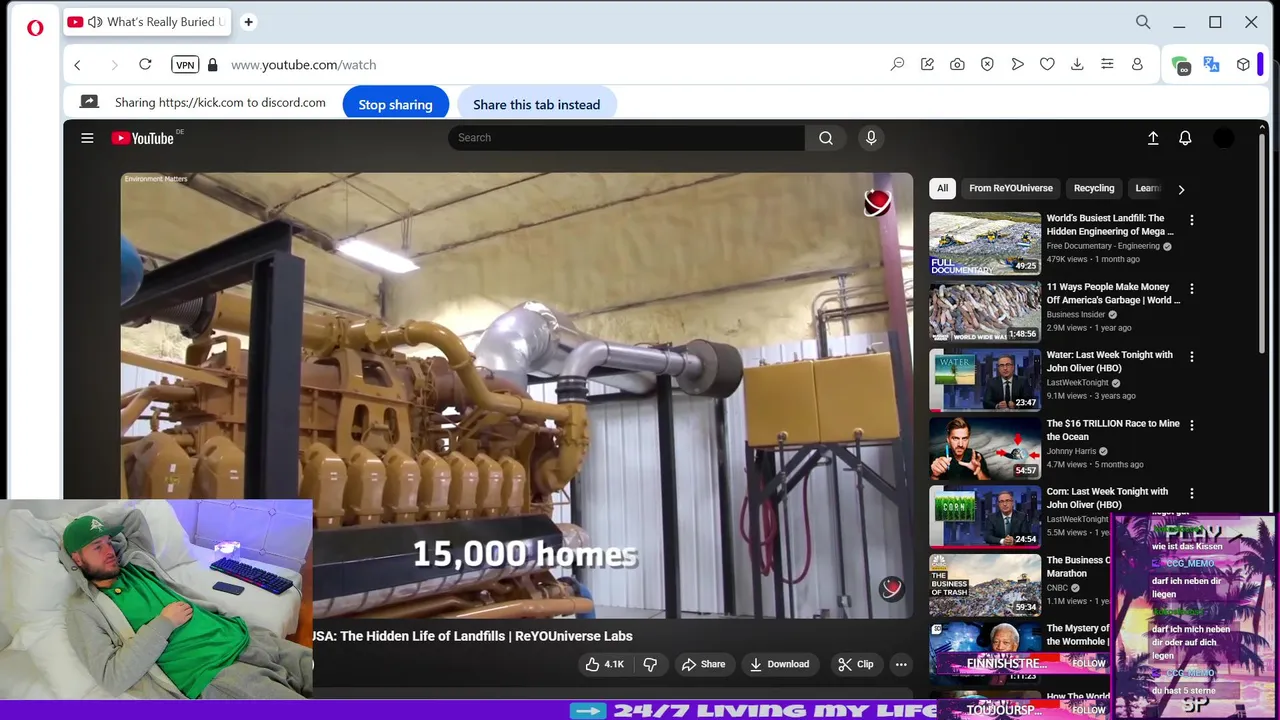This screenshot has width=1280, height=720.
Task: Open the Opera account profile icon
Action: click(1137, 64)
